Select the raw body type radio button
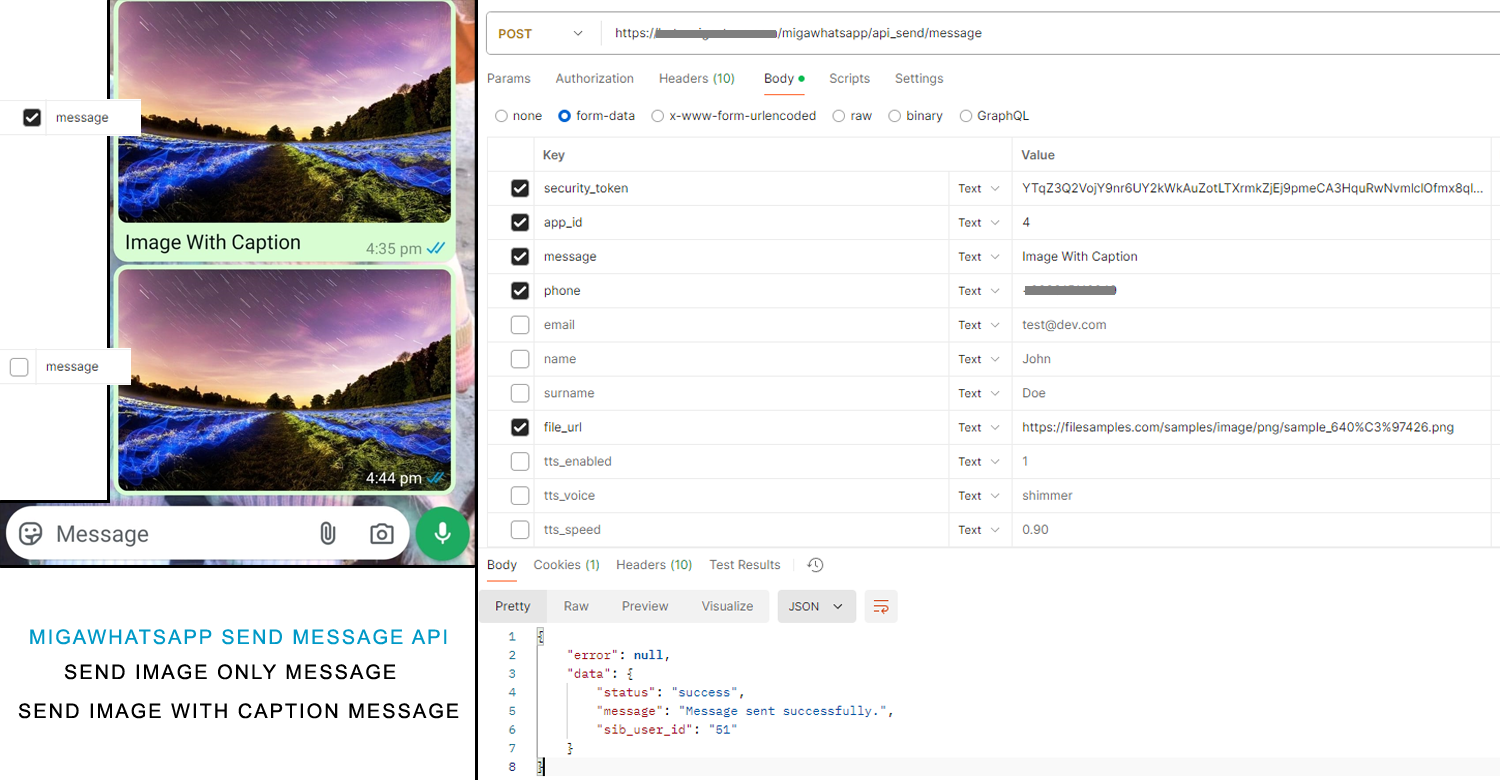Image resolution: width=1500 pixels, height=780 pixels. [839, 116]
